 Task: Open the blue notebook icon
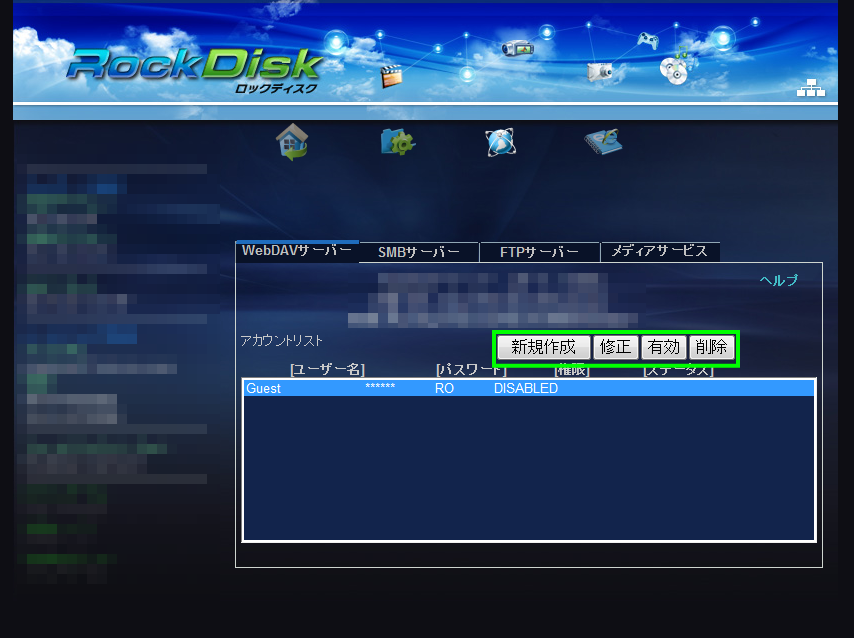click(x=604, y=142)
